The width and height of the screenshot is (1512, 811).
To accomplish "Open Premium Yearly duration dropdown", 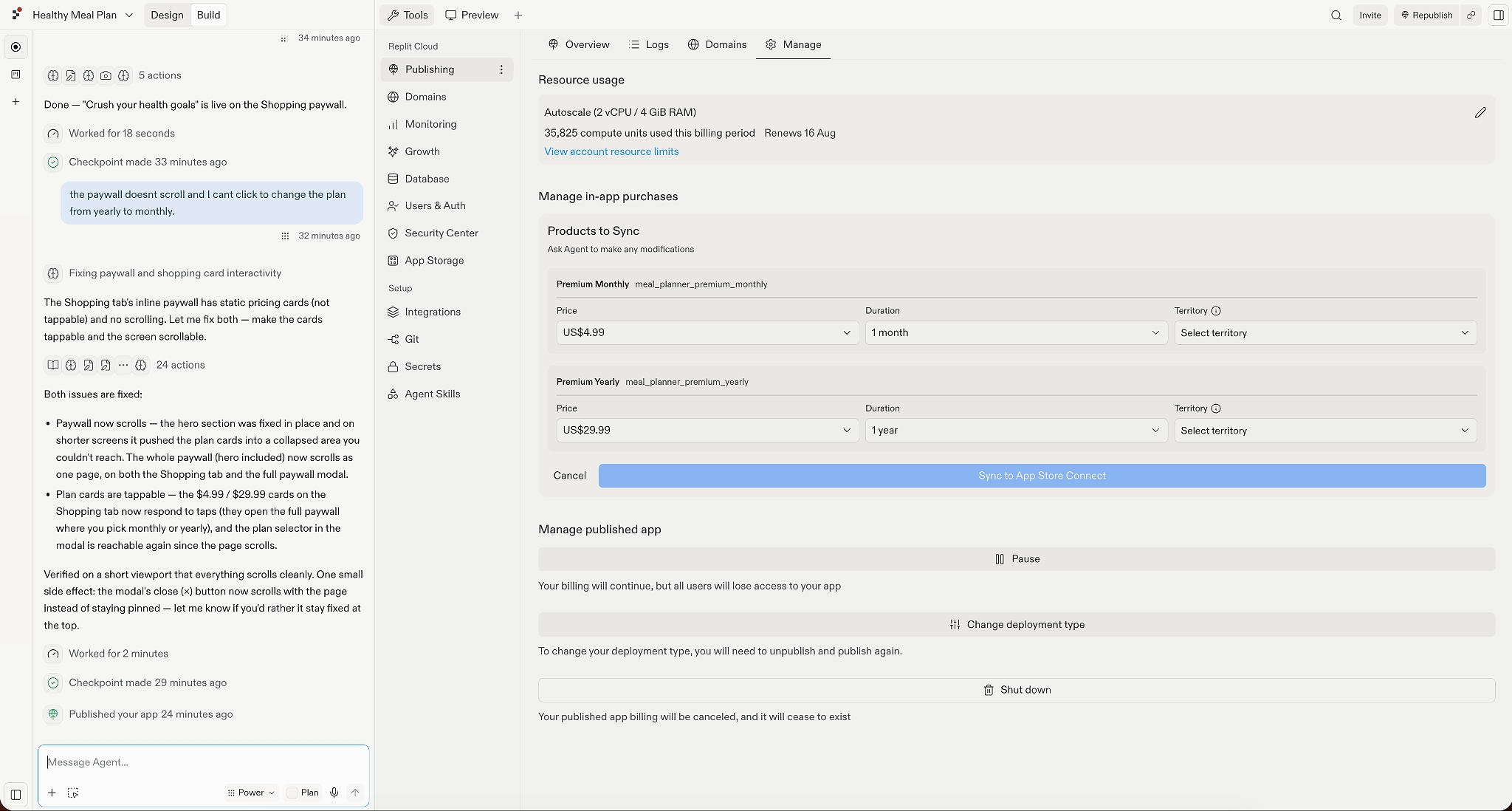I will (1016, 430).
